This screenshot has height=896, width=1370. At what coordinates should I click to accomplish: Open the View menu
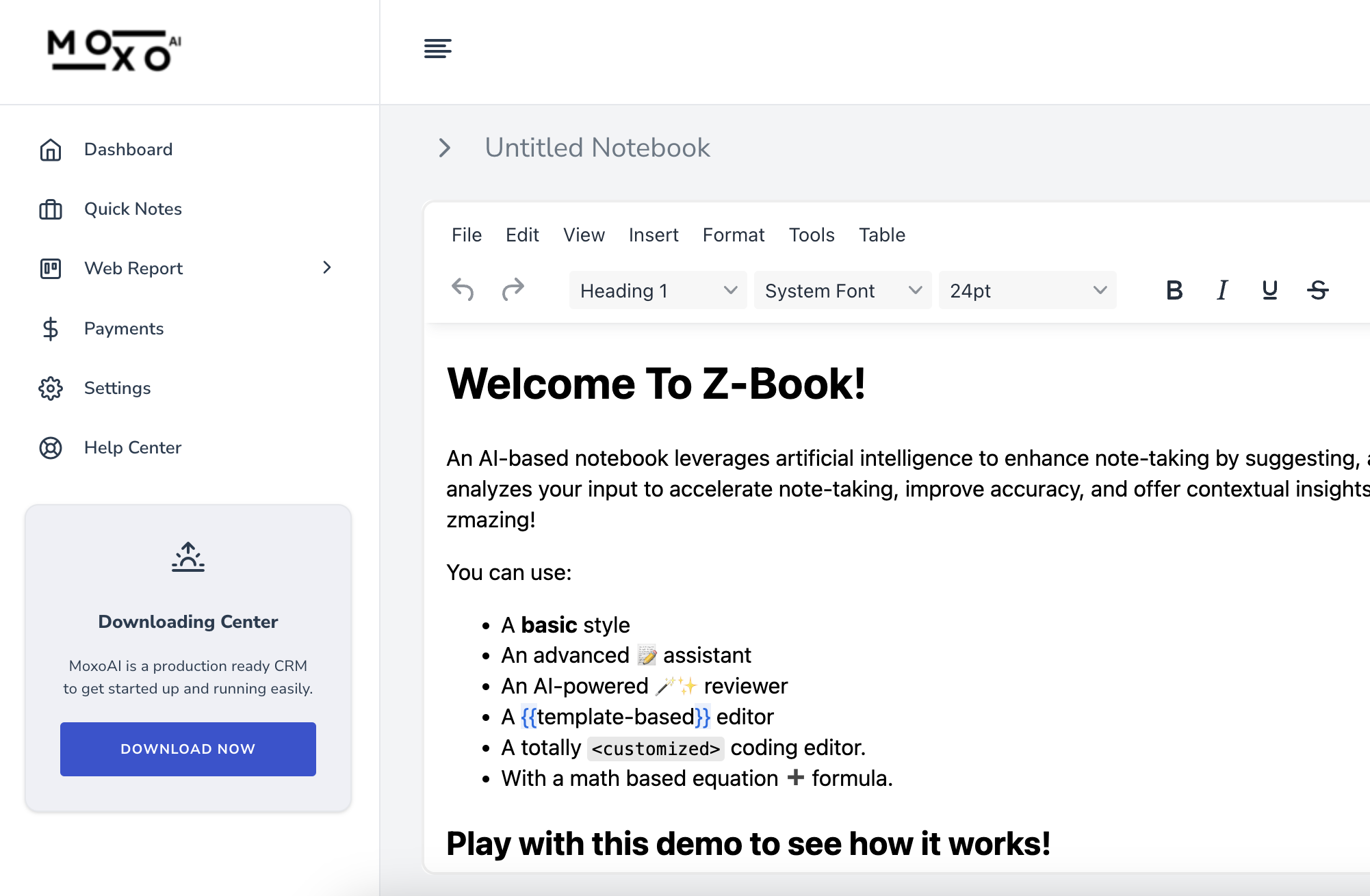[584, 235]
